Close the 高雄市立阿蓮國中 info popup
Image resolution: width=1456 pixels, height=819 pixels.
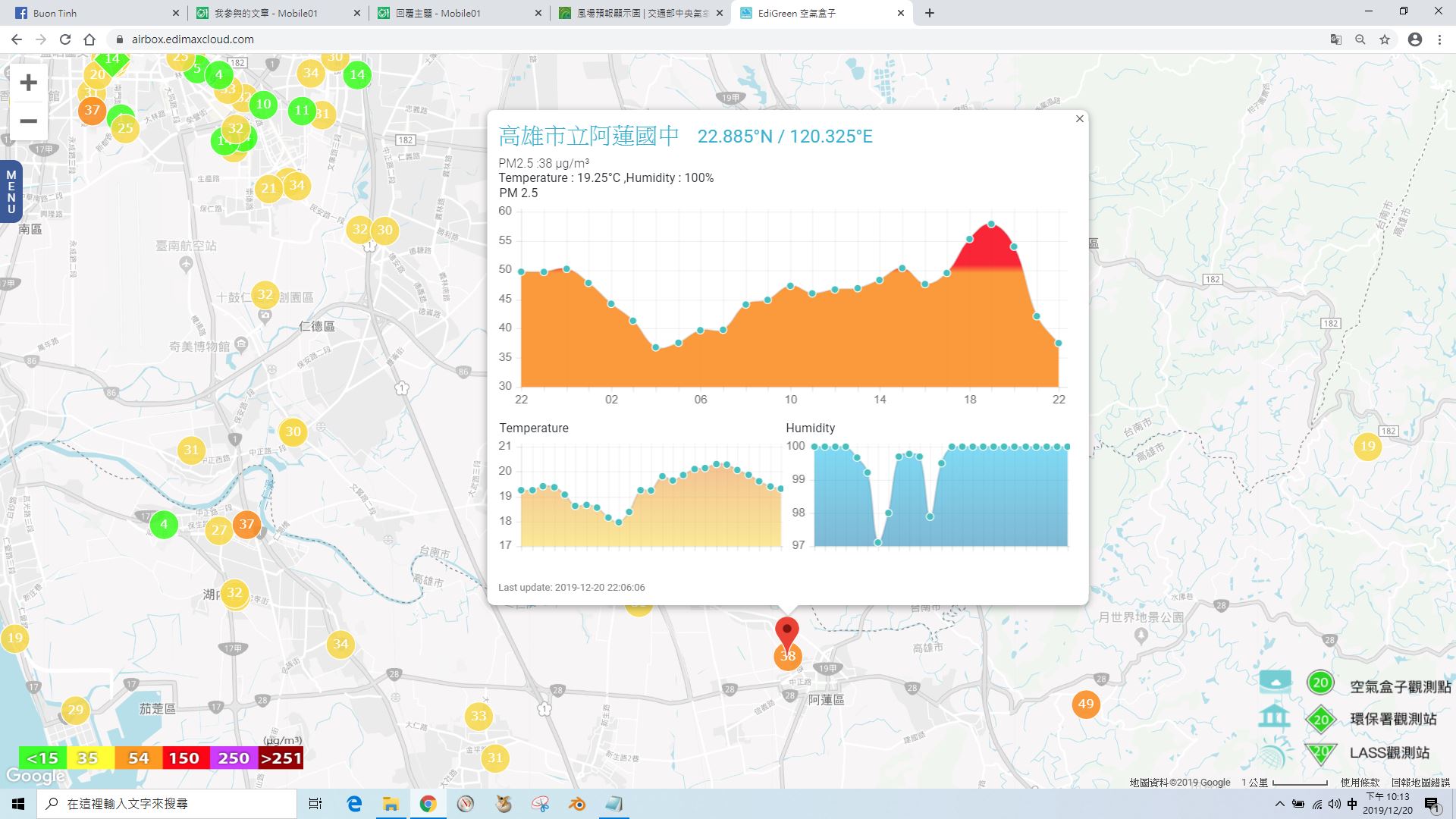(1080, 118)
